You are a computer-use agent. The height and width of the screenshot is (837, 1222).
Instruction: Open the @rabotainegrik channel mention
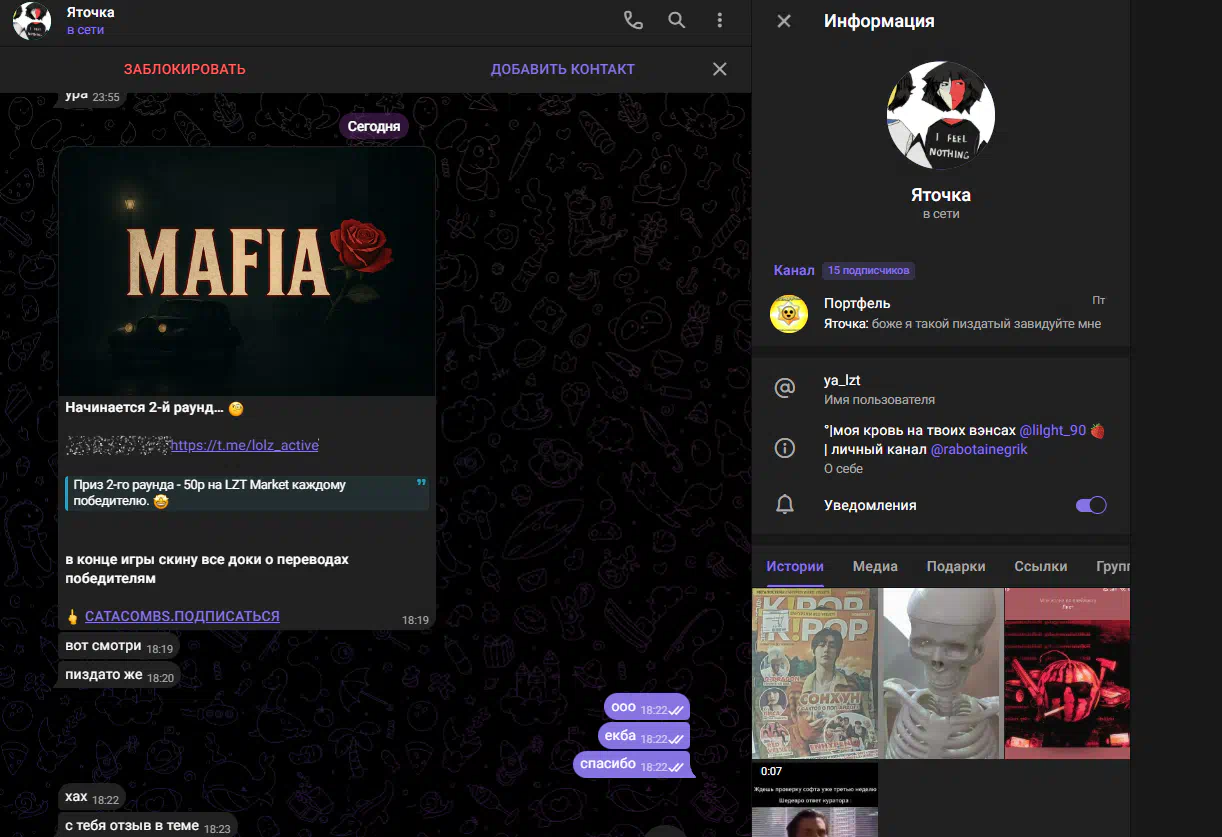click(980, 449)
